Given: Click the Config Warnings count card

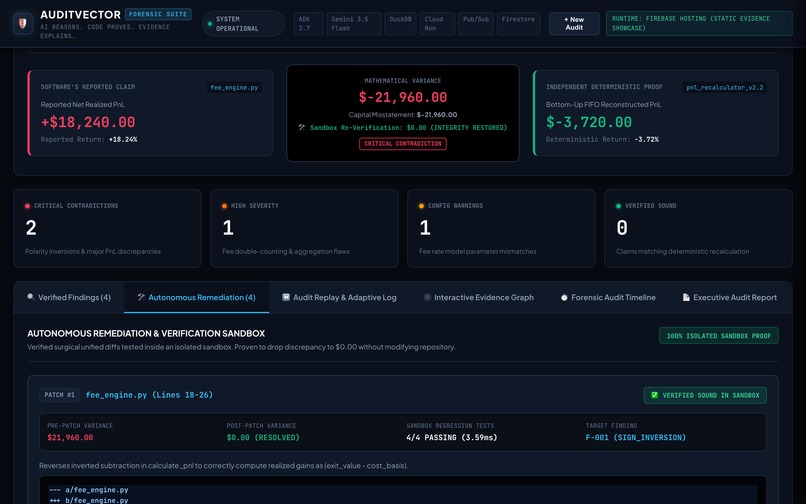Looking at the screenshot, I should click(501, 228).
